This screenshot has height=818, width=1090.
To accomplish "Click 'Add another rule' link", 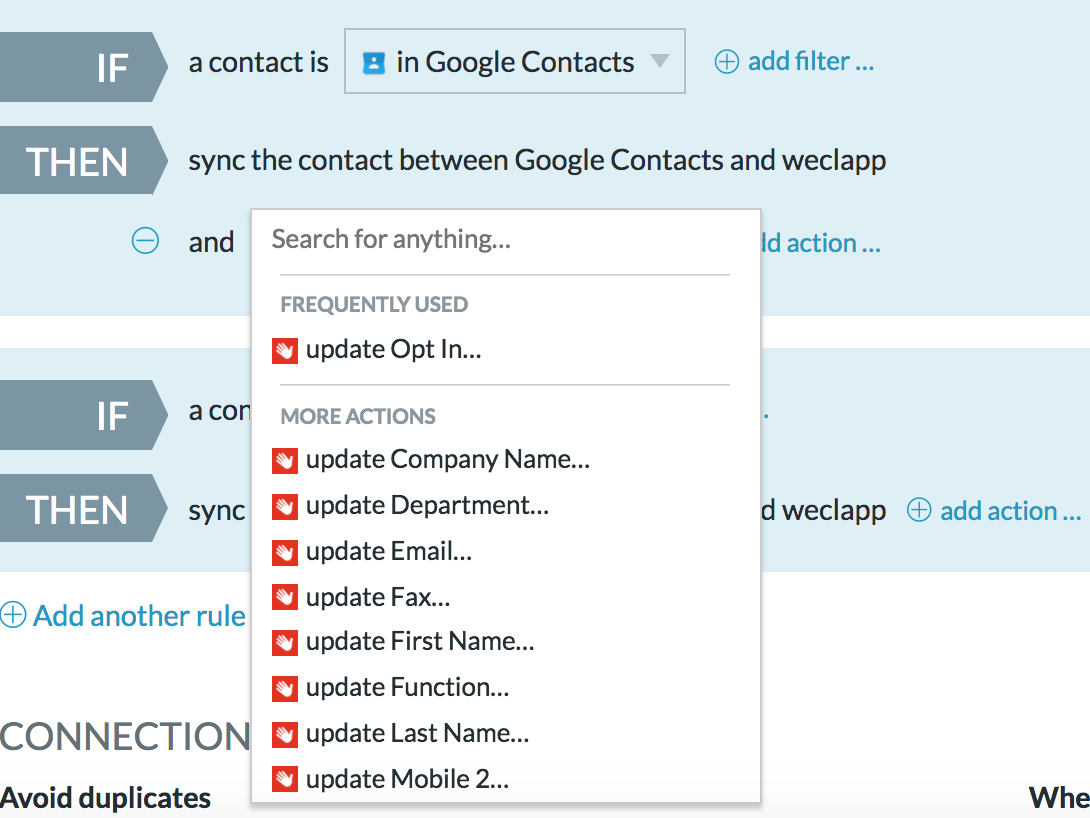I will tap(139, 616).
